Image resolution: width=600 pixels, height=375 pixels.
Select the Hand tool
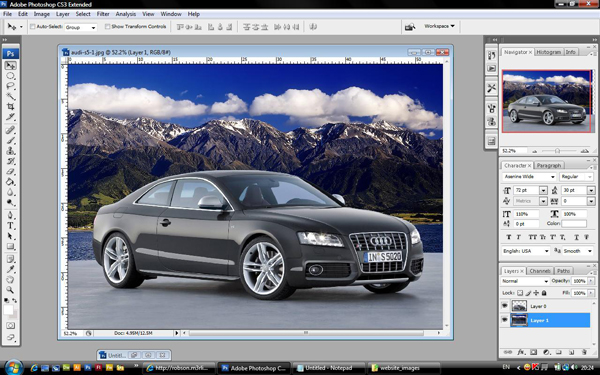(x=10, y=280)
